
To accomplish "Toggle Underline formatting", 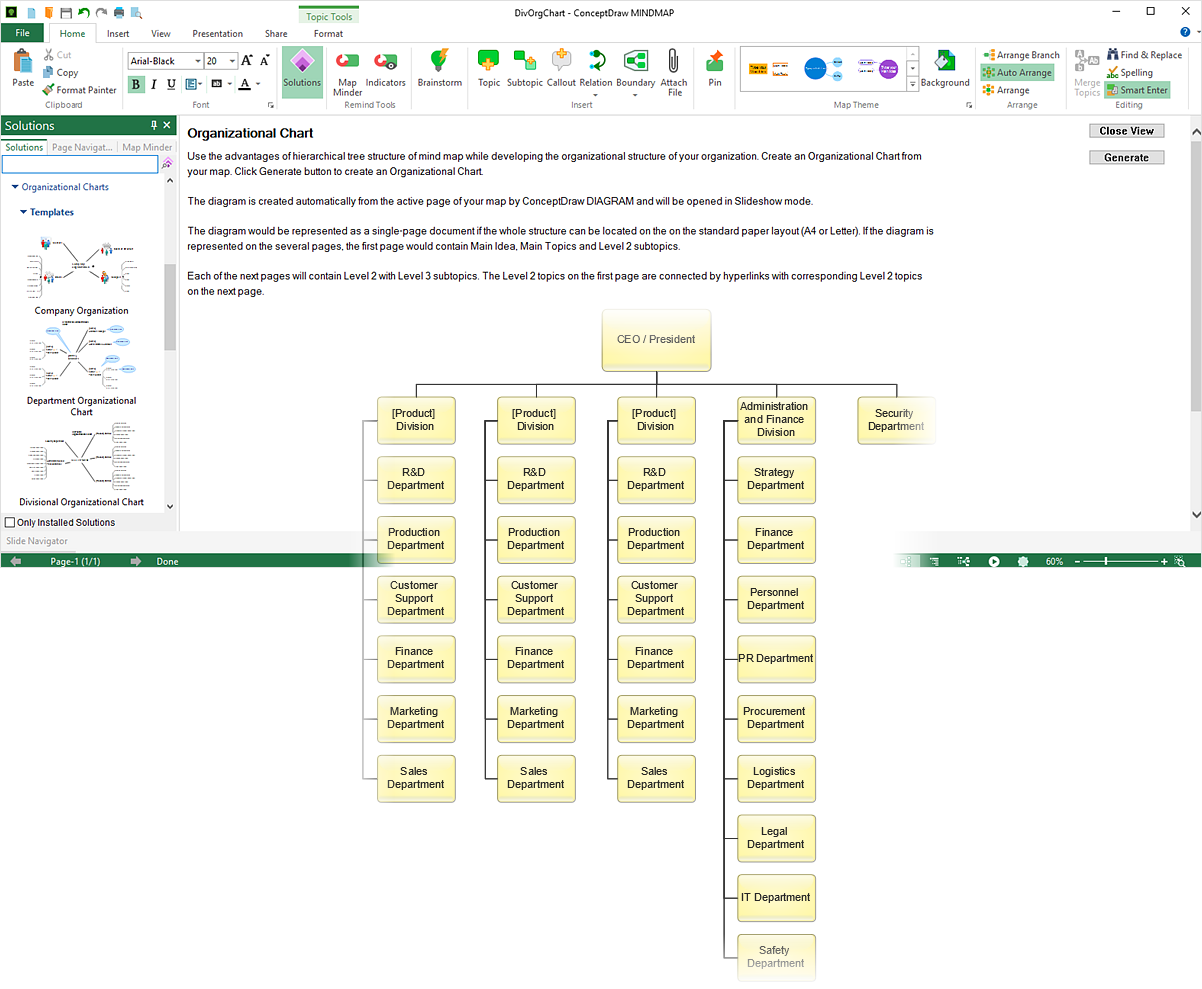I will pos(171,84).
